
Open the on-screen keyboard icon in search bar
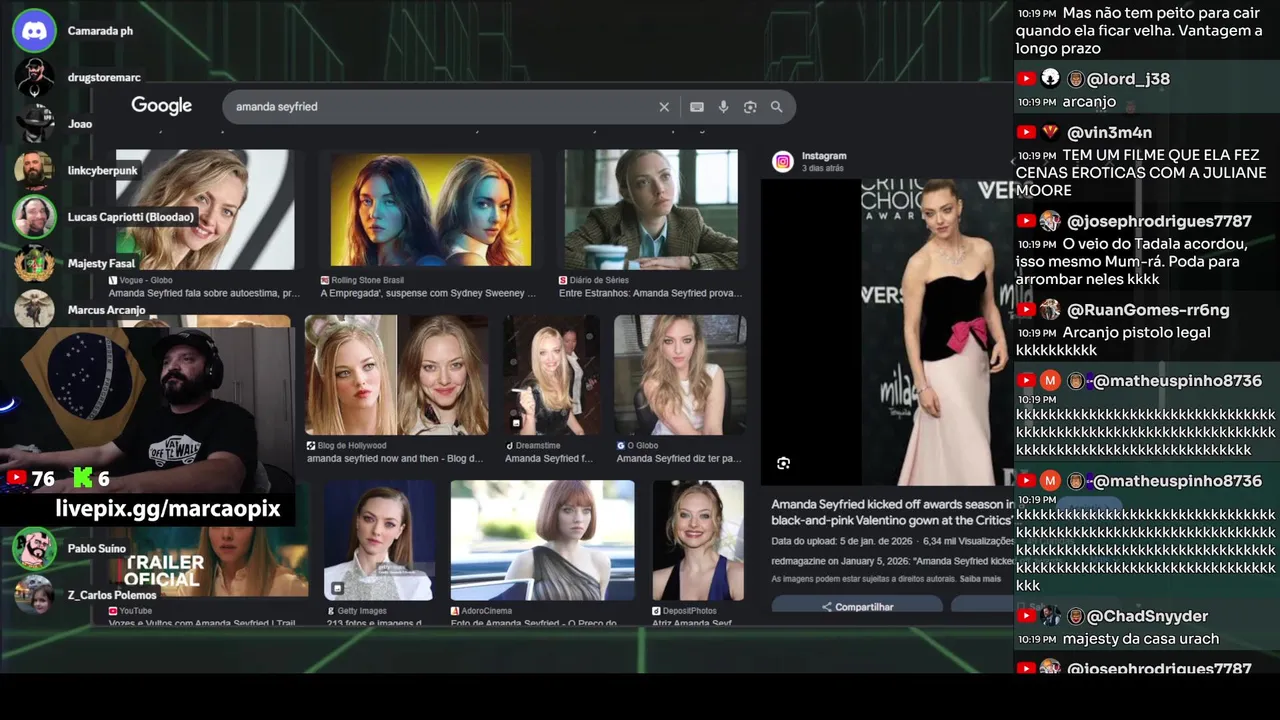click(x=697, y=107)
